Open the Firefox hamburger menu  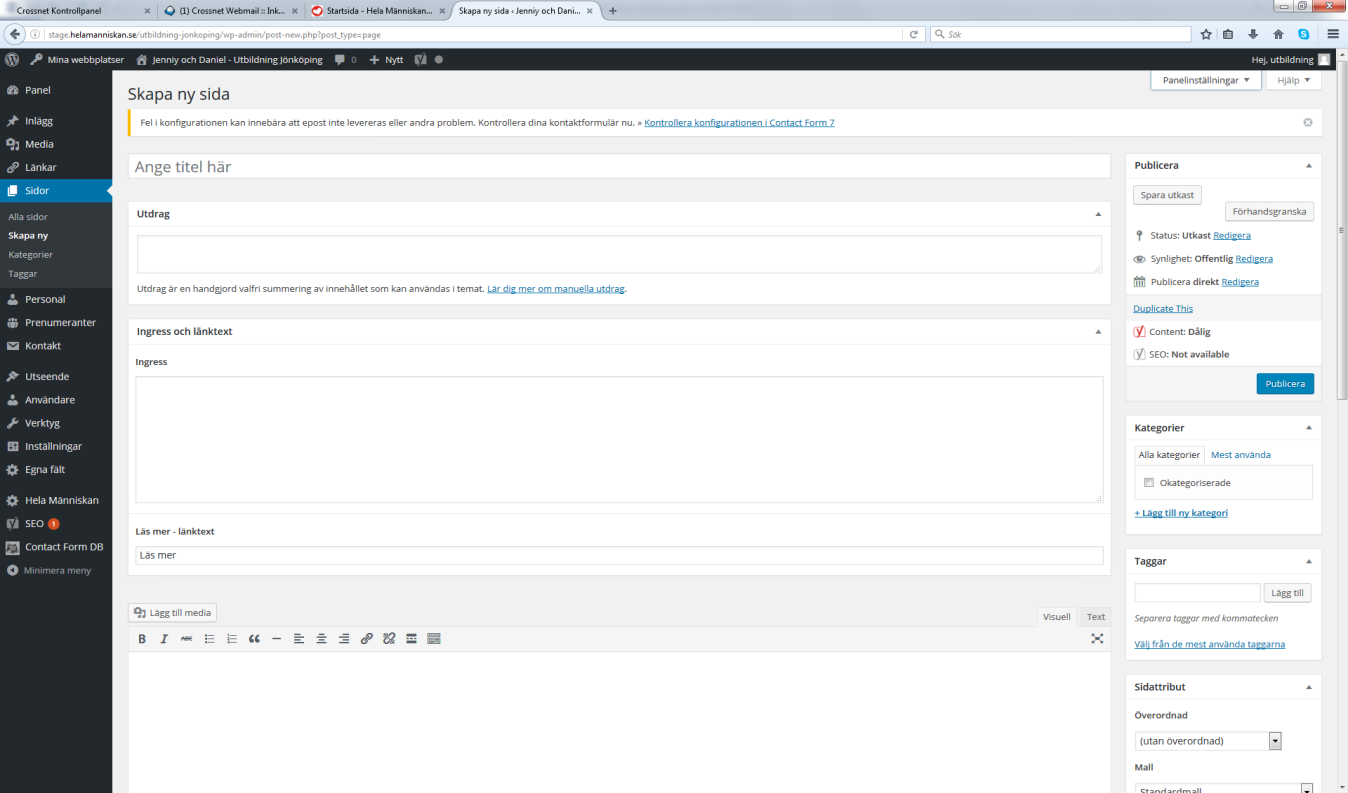click(1334, 34)
